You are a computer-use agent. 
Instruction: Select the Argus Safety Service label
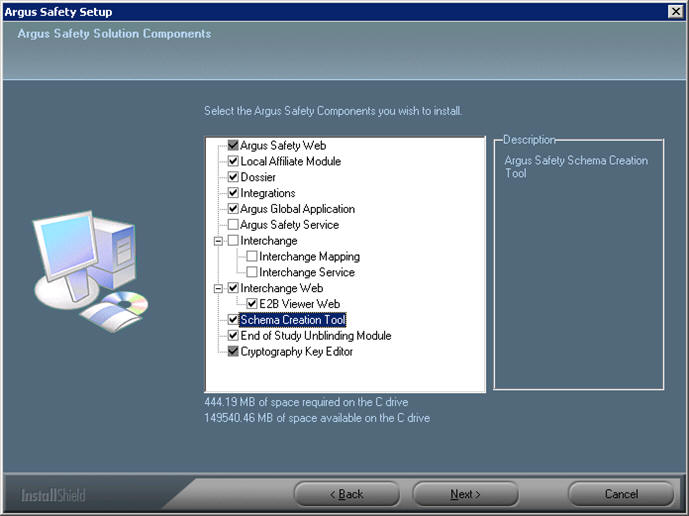(290, 225)
